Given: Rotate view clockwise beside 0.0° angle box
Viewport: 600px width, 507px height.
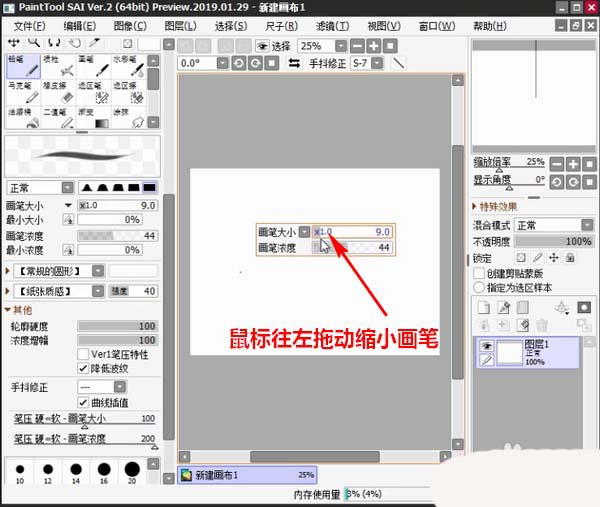Looking at the screenshot, I should (255, 63).
